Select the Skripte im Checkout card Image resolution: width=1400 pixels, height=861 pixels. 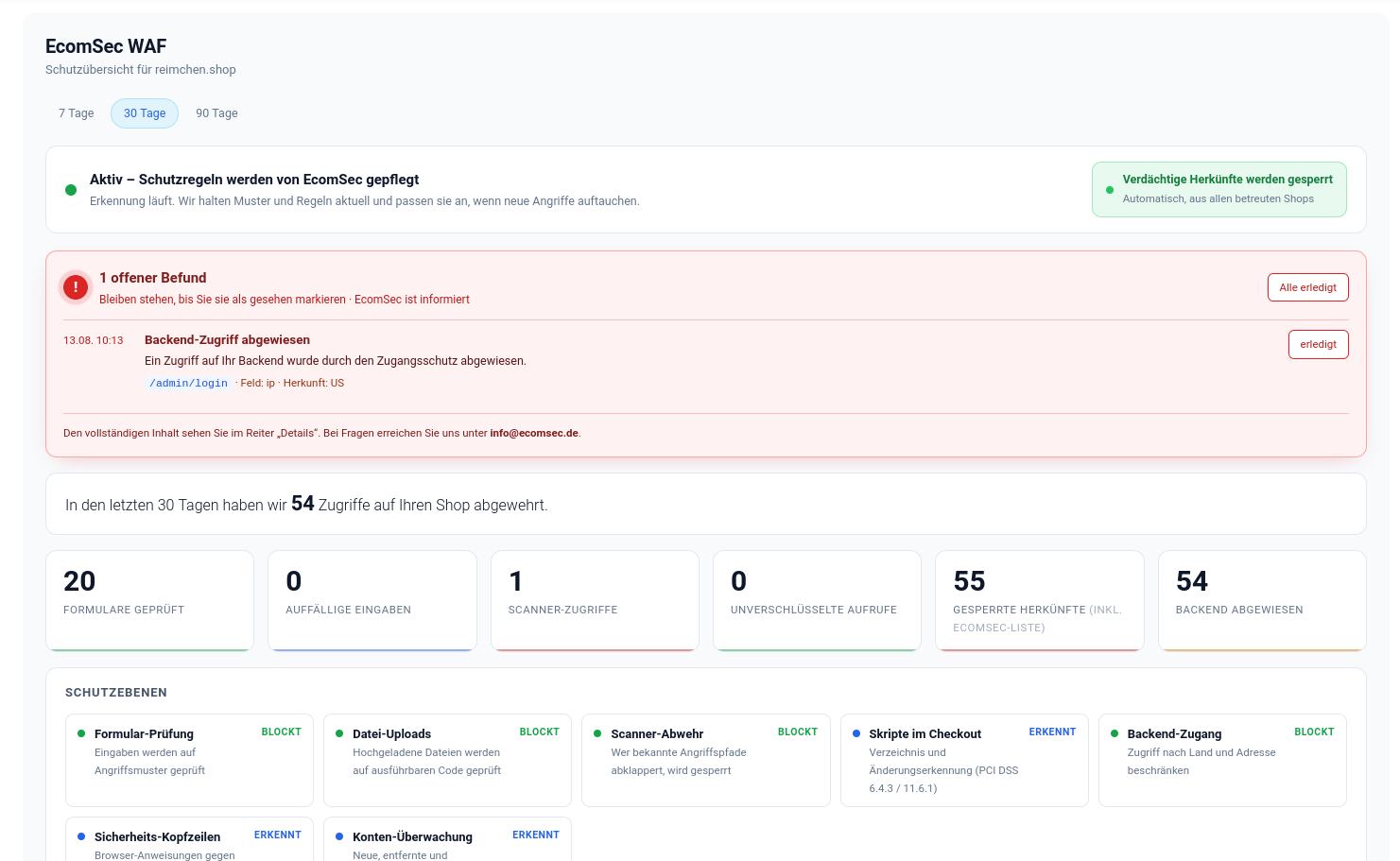pyautogui.click(x=964, y=760)
